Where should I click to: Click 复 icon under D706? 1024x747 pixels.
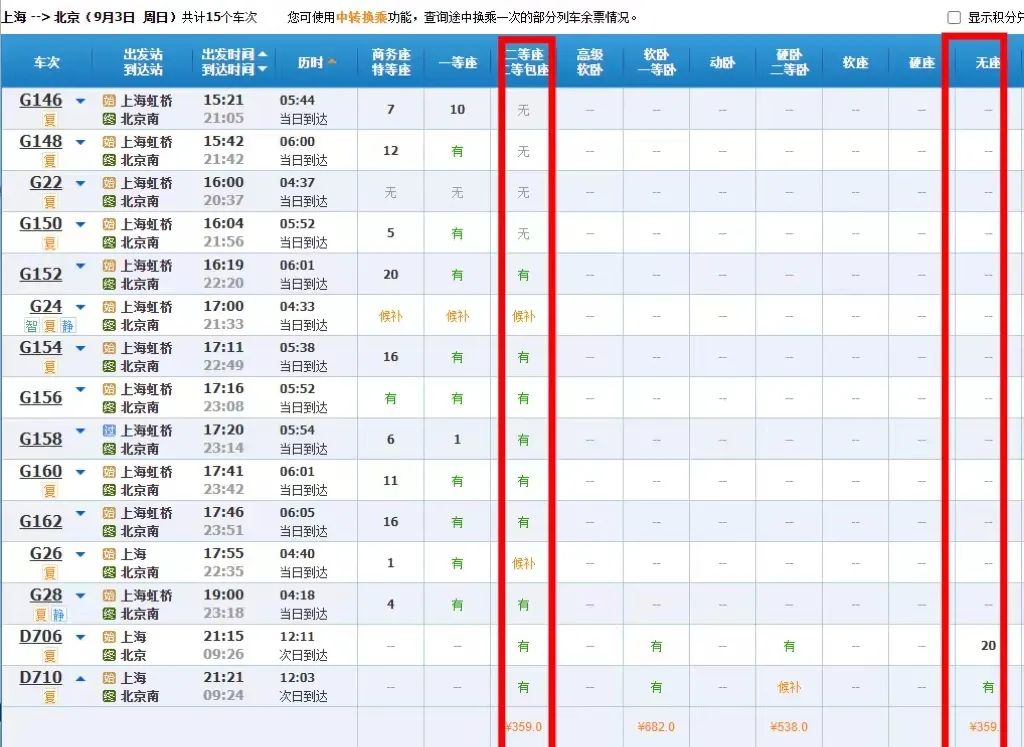[50, 656]
